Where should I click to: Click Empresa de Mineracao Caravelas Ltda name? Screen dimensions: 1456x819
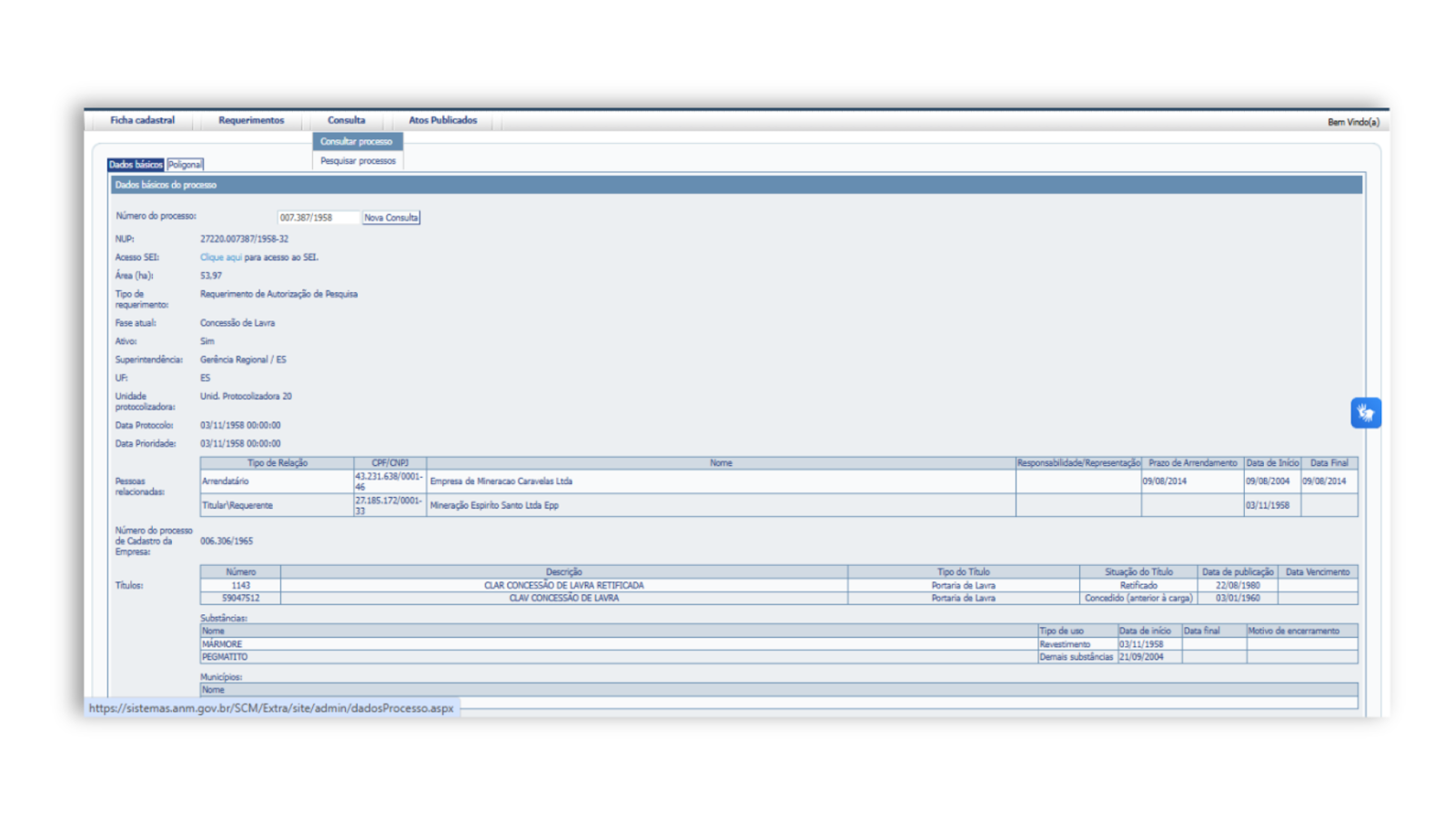pos(501,481)
